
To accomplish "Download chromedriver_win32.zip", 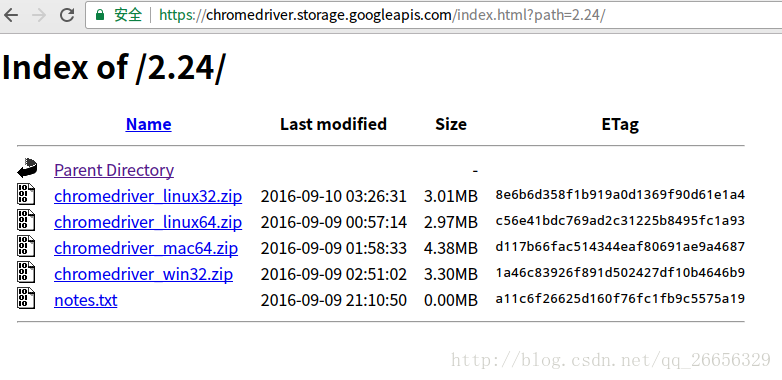I will pos(144,274).
